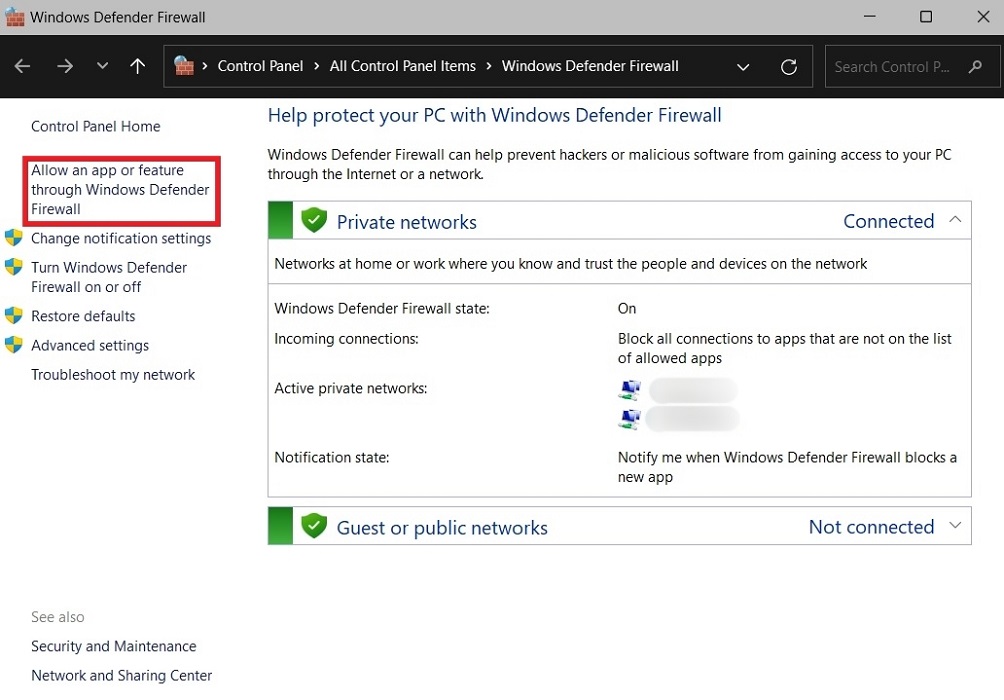1004x700 pixels.
Task: Click the back navigation arrow
Action: point(22,66)
